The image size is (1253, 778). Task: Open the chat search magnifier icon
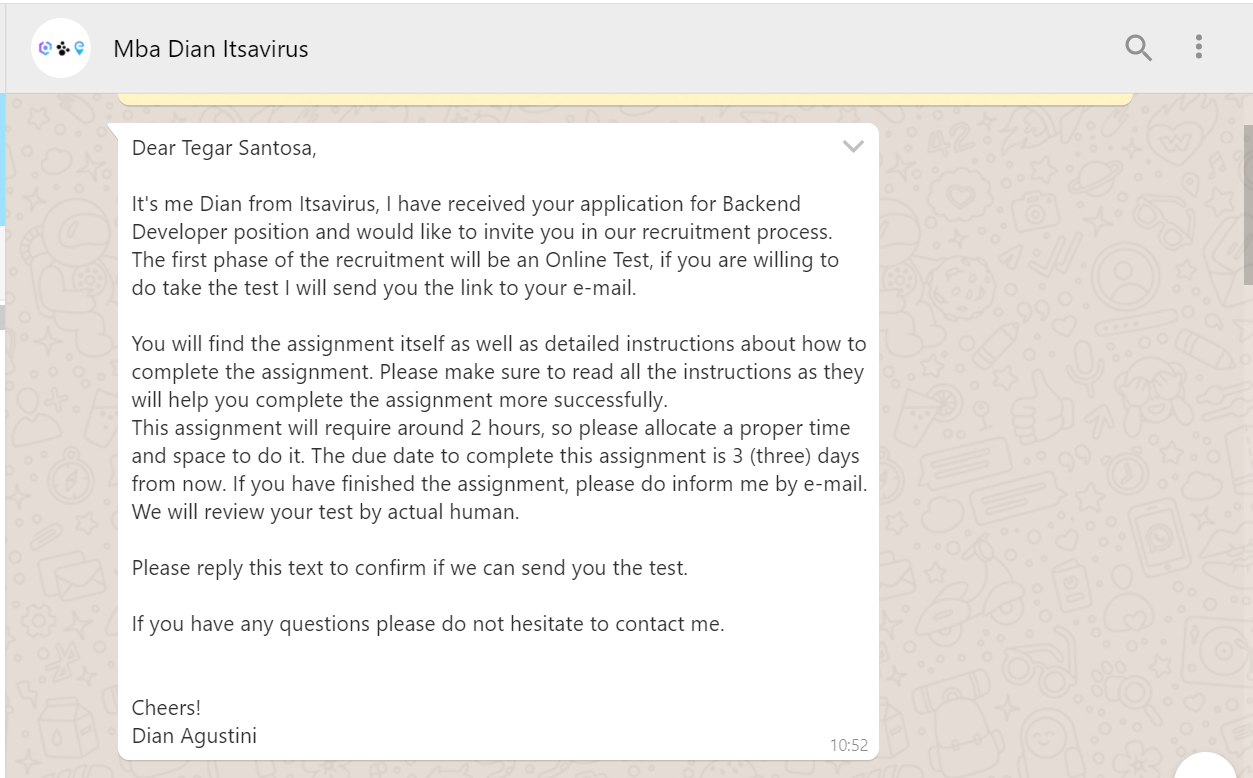1138,47
